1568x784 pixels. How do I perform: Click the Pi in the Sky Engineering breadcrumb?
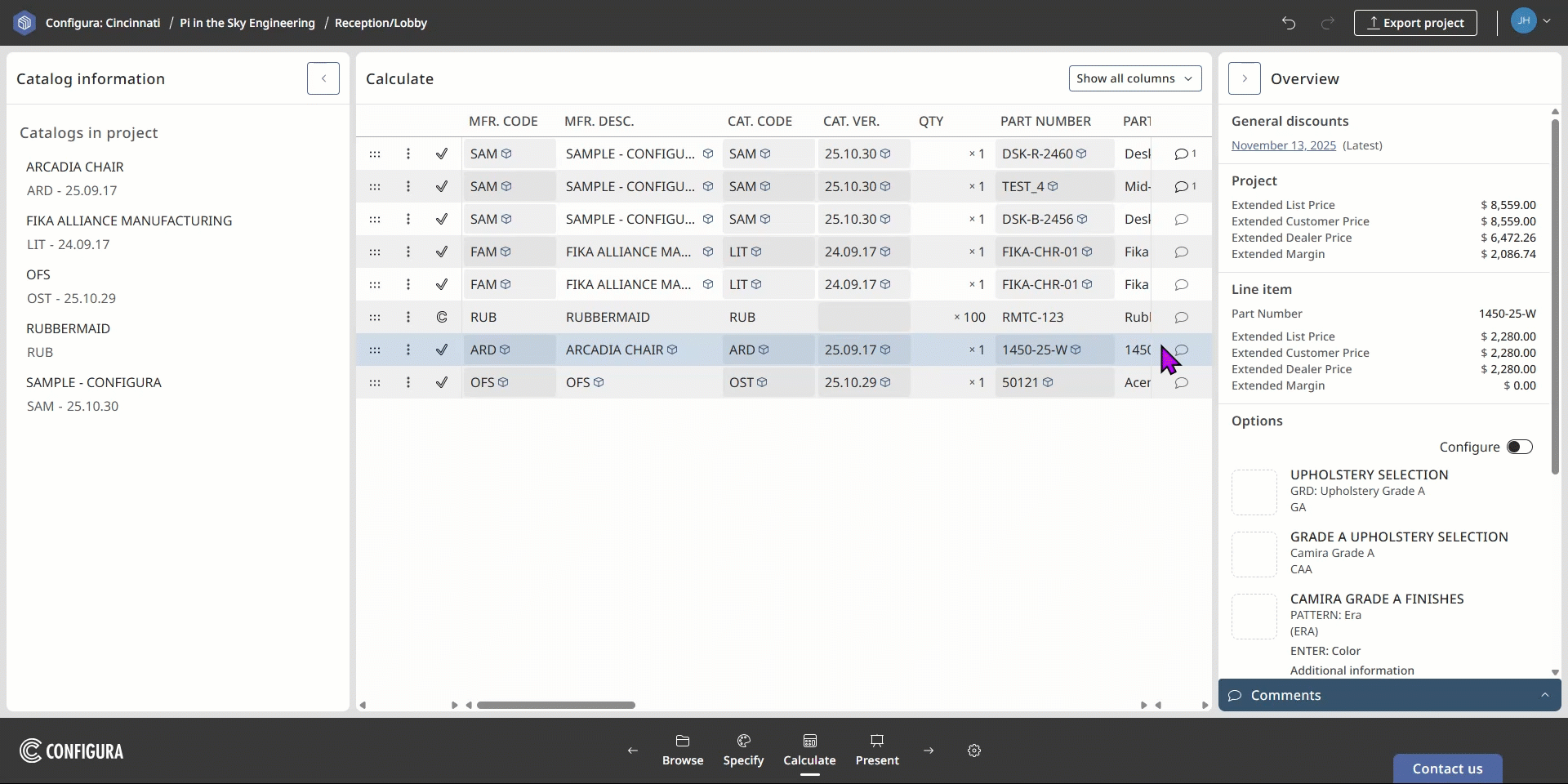click(247, 23)
